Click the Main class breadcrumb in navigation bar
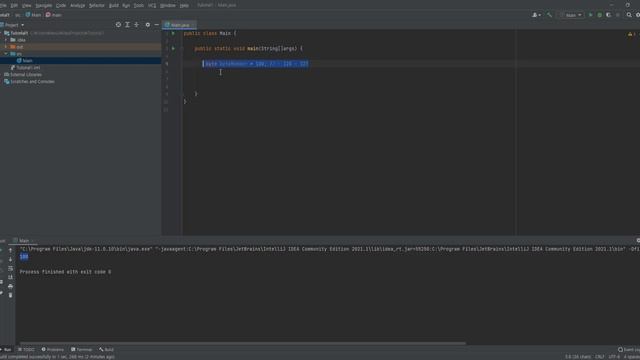 coord(33,15)
